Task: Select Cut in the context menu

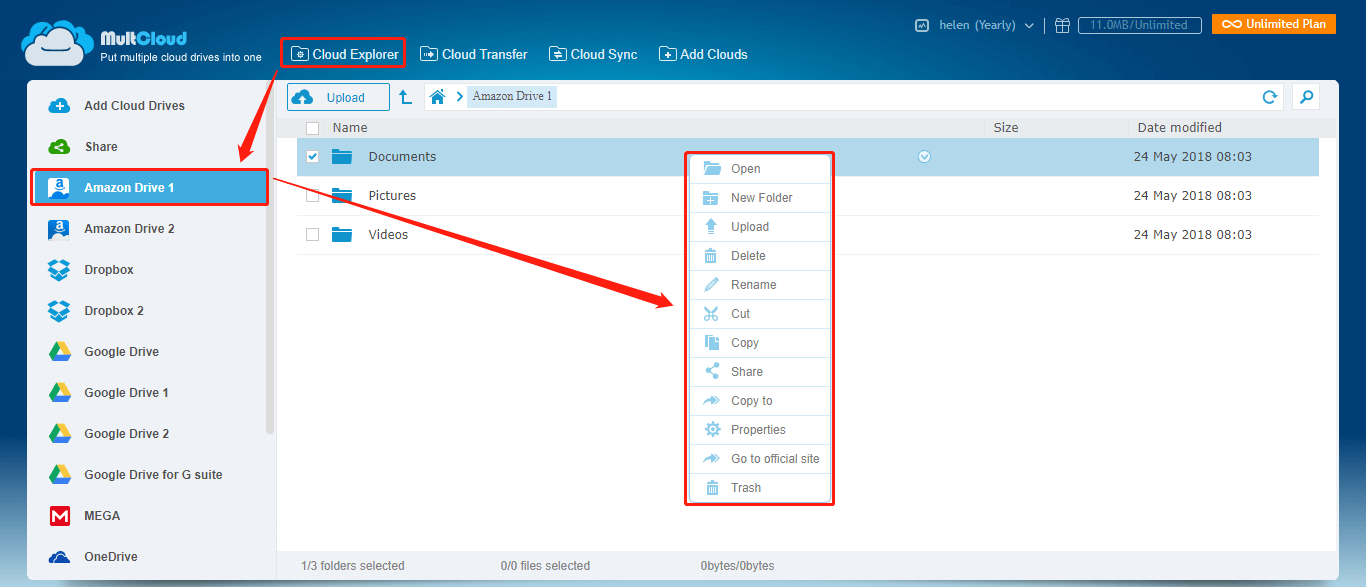Action: pos(760,314)
